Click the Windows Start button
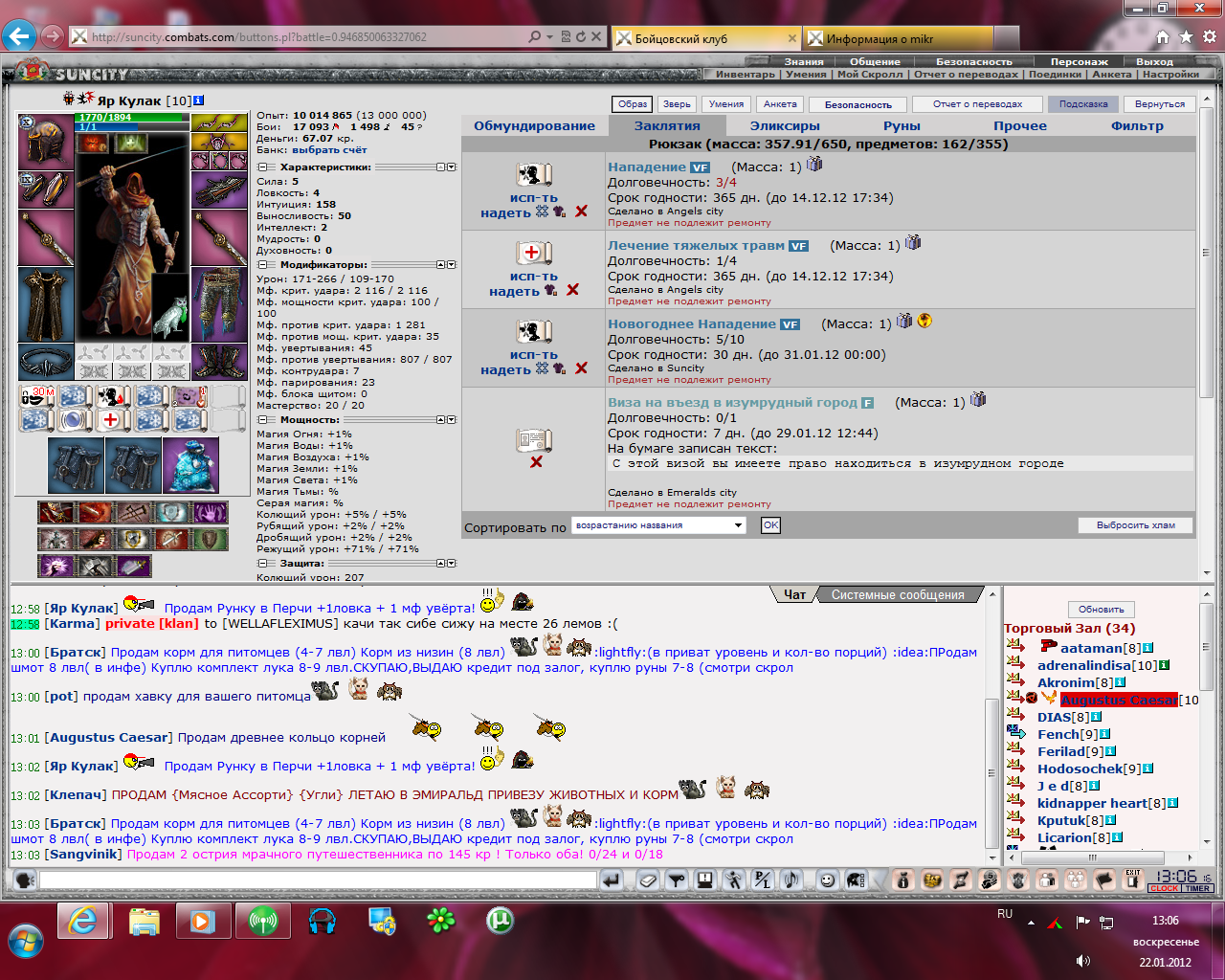Screen dimensions: 1225x980 [26, 941]
